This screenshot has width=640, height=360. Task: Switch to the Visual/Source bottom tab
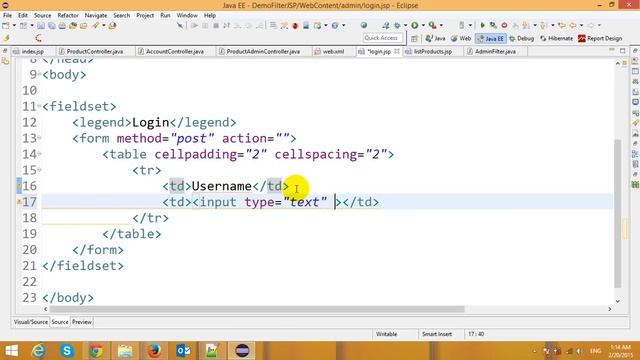point(31,322)
